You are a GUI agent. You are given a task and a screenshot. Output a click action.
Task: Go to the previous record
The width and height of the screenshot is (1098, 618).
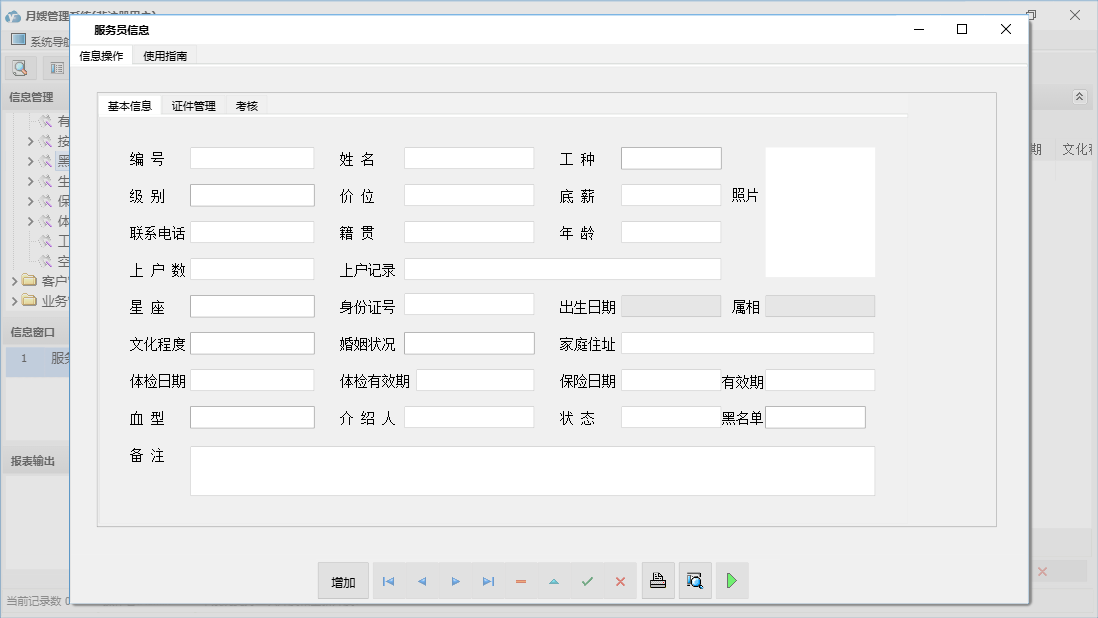[x=421, y=582]
